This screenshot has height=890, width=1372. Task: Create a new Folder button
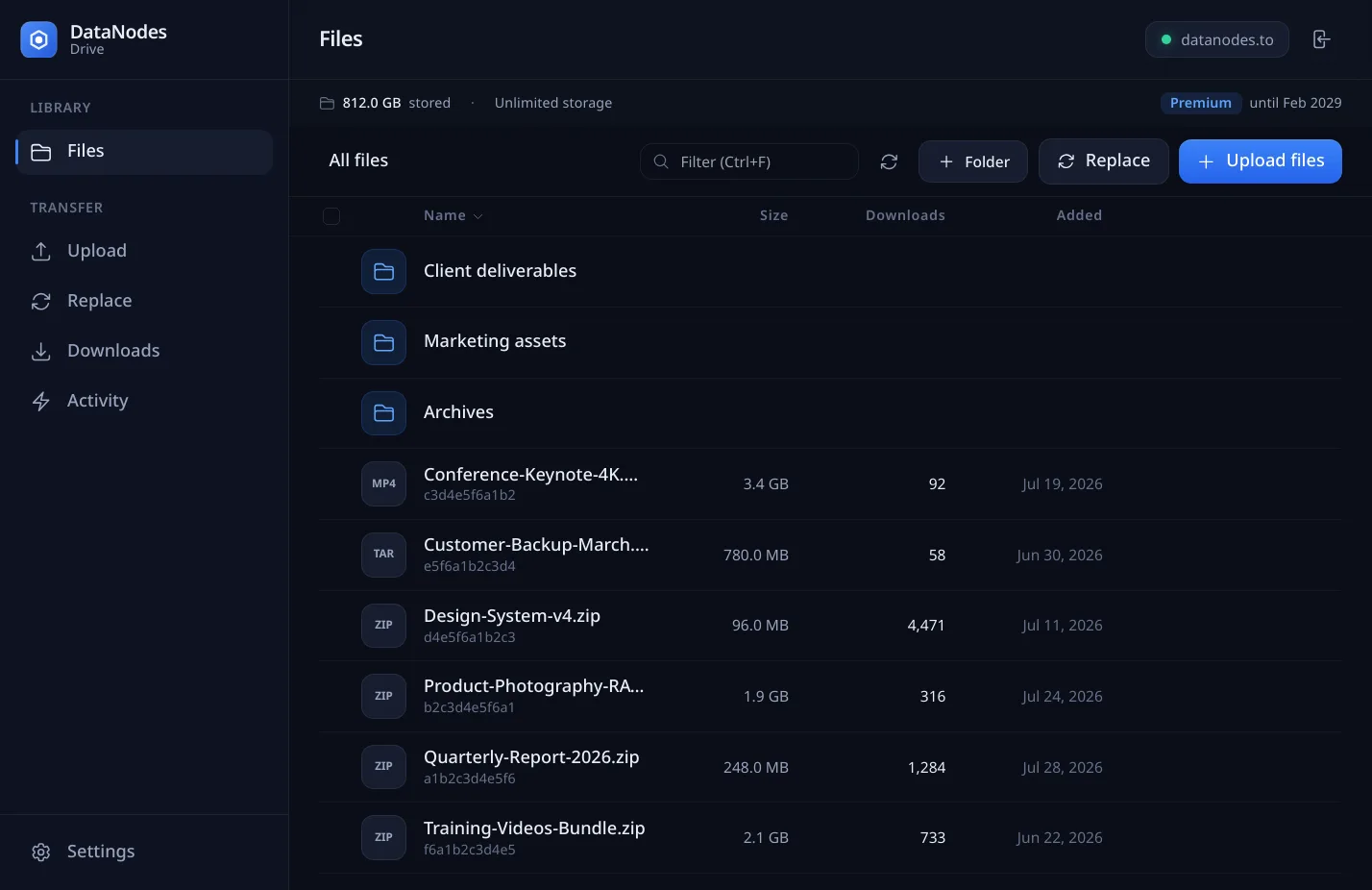click(x=972, y=161)
